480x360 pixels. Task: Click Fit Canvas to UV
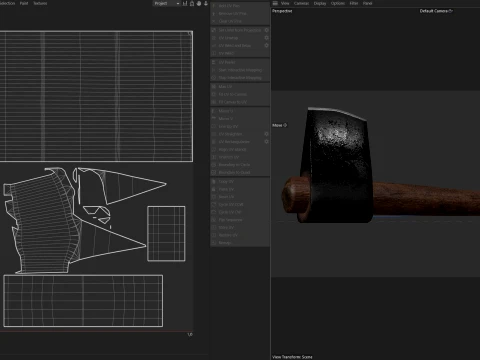(233, 102)
